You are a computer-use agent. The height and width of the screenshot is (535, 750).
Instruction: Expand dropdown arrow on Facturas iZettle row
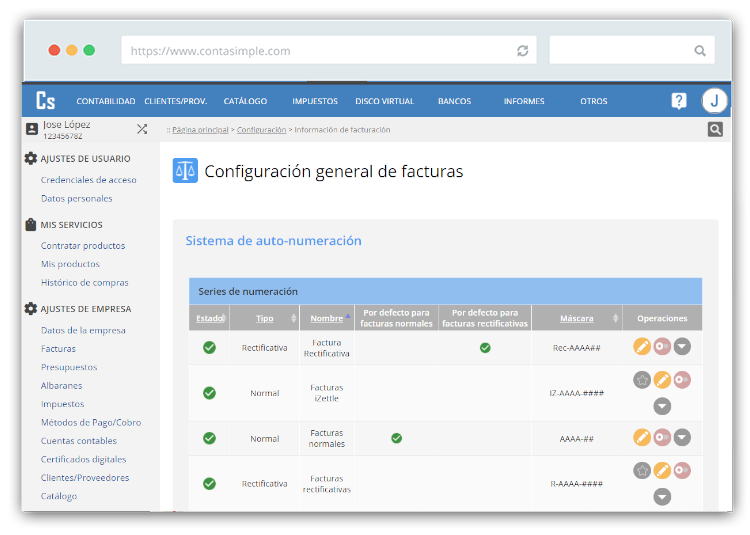click(x=662, y=406)
